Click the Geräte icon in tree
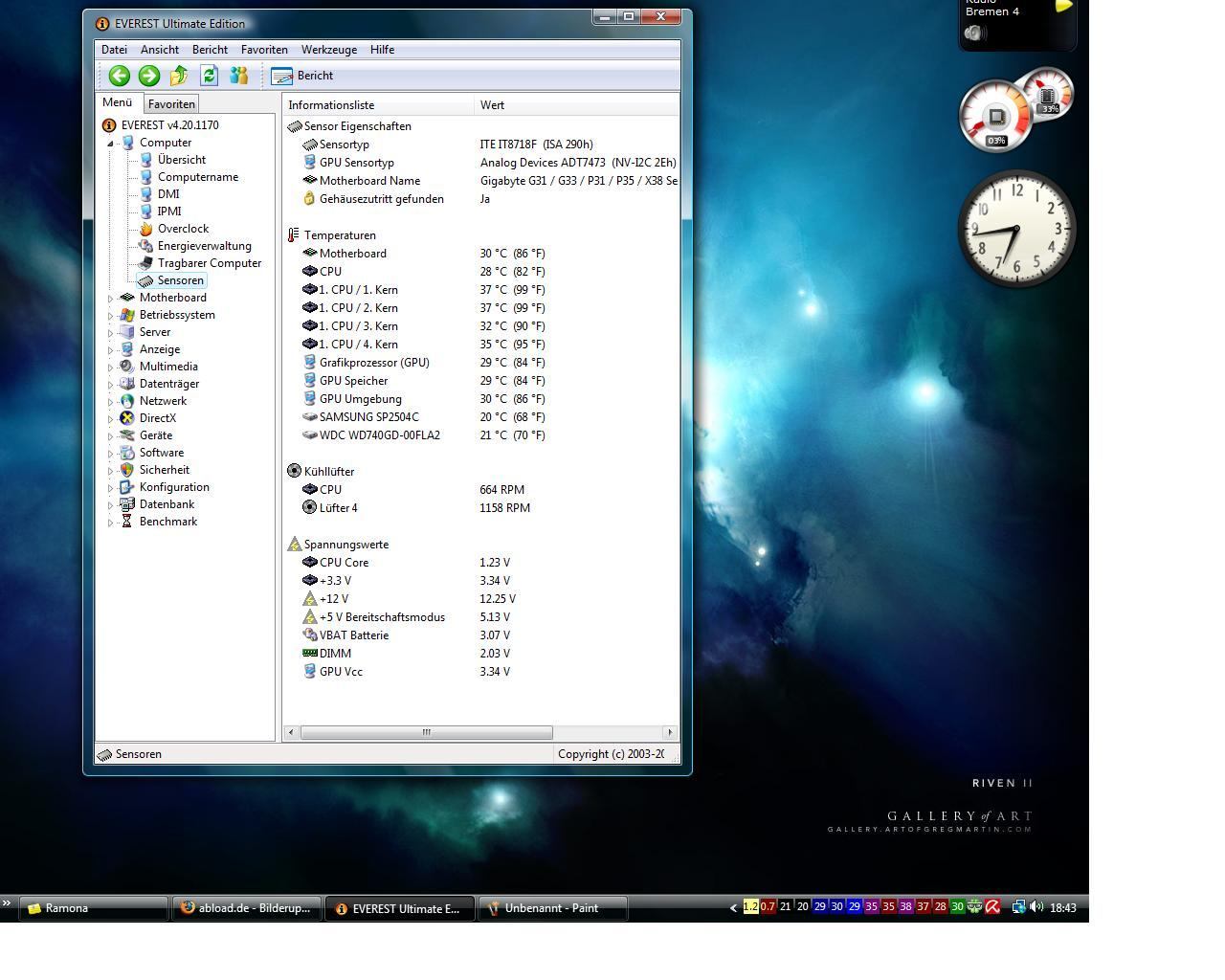The width and height of the screenshot is (1225, 980). (126, 435)
